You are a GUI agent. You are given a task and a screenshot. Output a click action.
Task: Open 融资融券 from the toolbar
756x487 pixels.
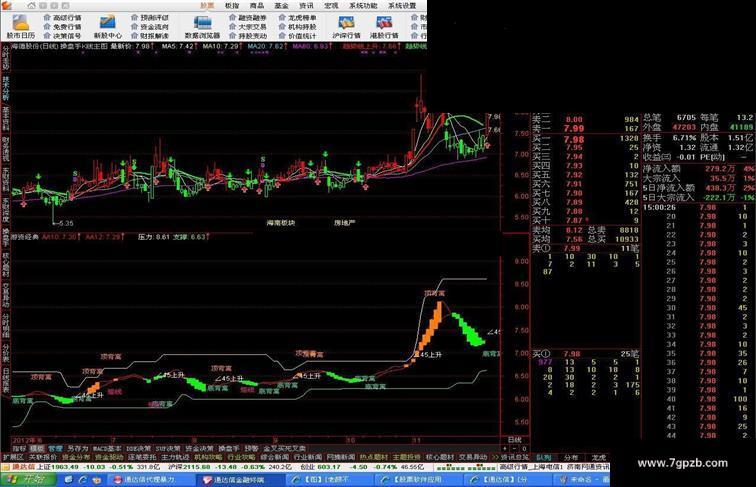point(248,18)
